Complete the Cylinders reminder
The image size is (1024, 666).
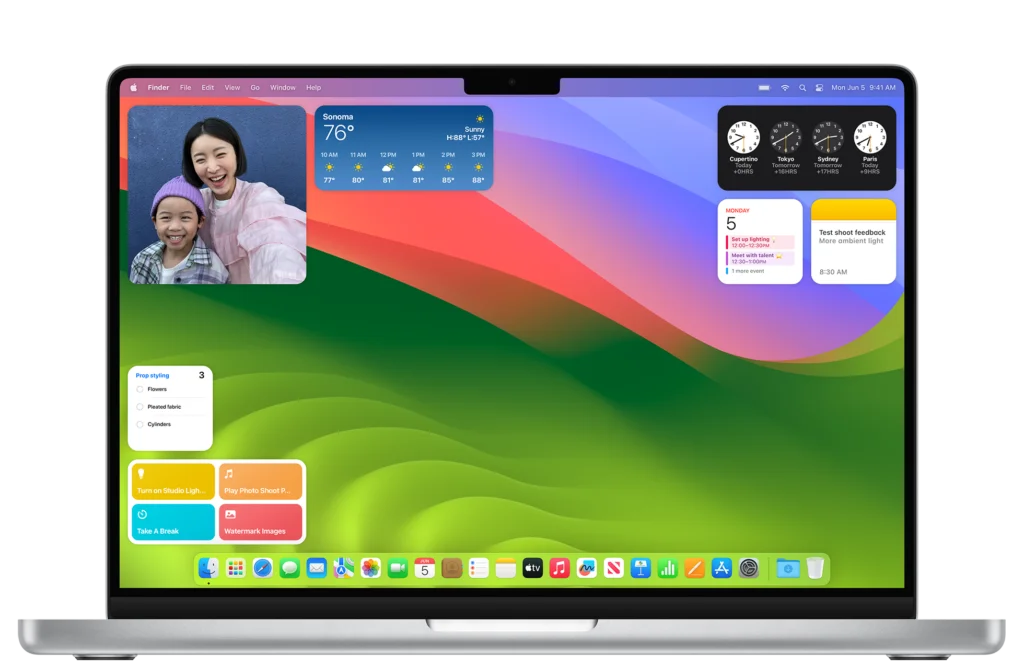pyautogui.click(x=140, y=424)
